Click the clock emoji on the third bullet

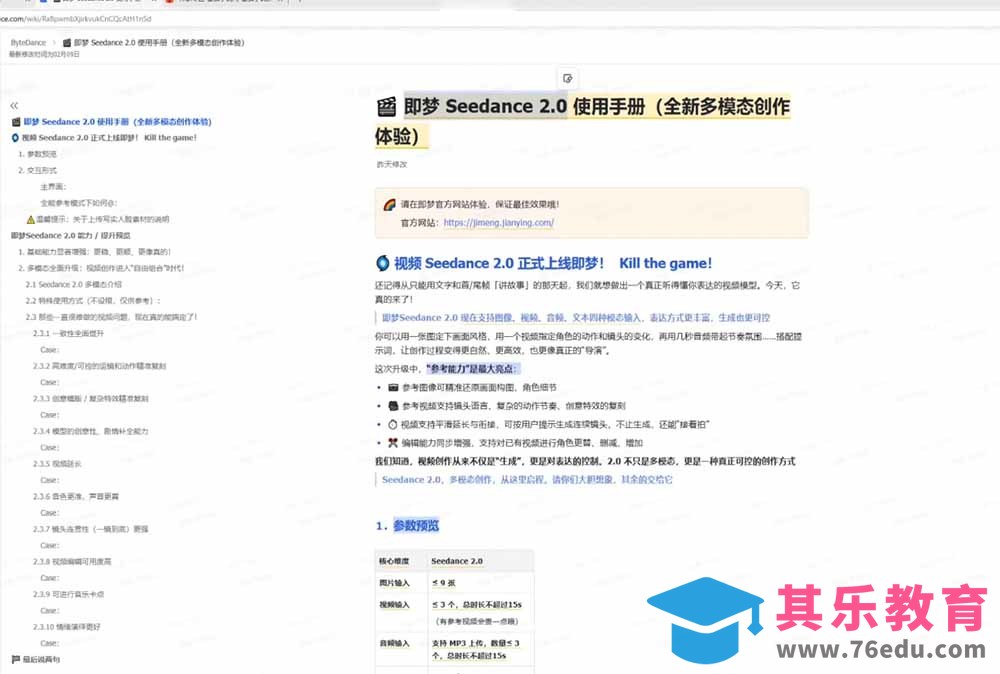pos(393,424)
